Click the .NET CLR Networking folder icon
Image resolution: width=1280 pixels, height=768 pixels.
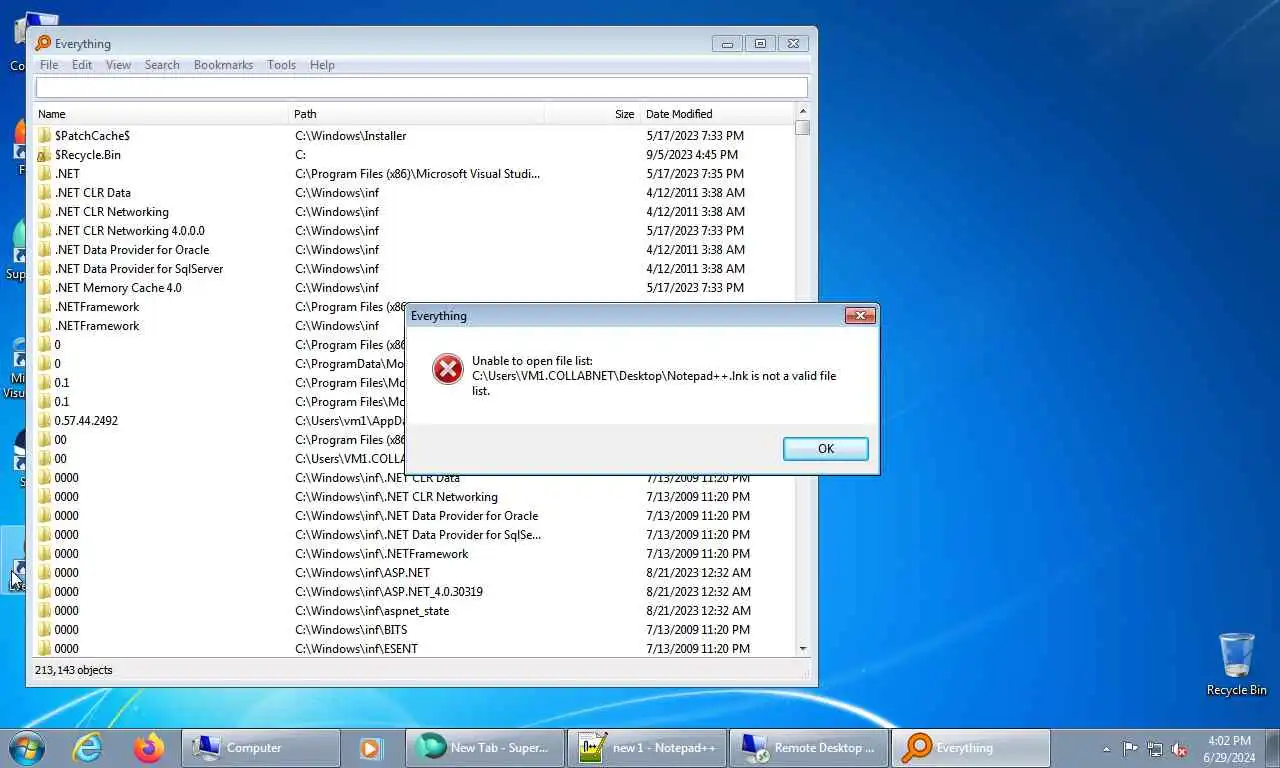click(44, 211)
